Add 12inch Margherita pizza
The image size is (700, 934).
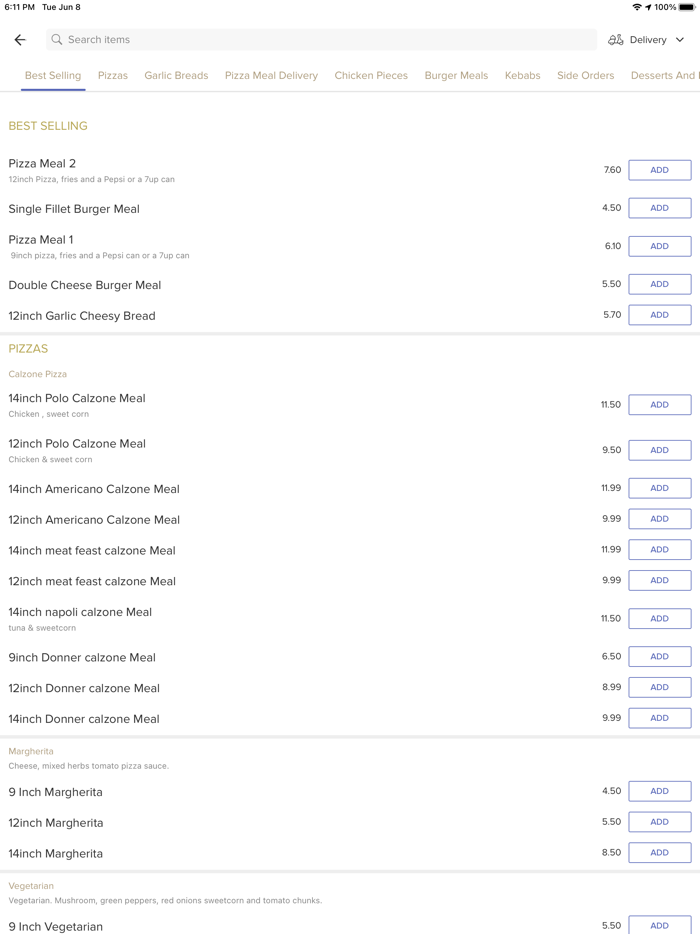point(659,822)
